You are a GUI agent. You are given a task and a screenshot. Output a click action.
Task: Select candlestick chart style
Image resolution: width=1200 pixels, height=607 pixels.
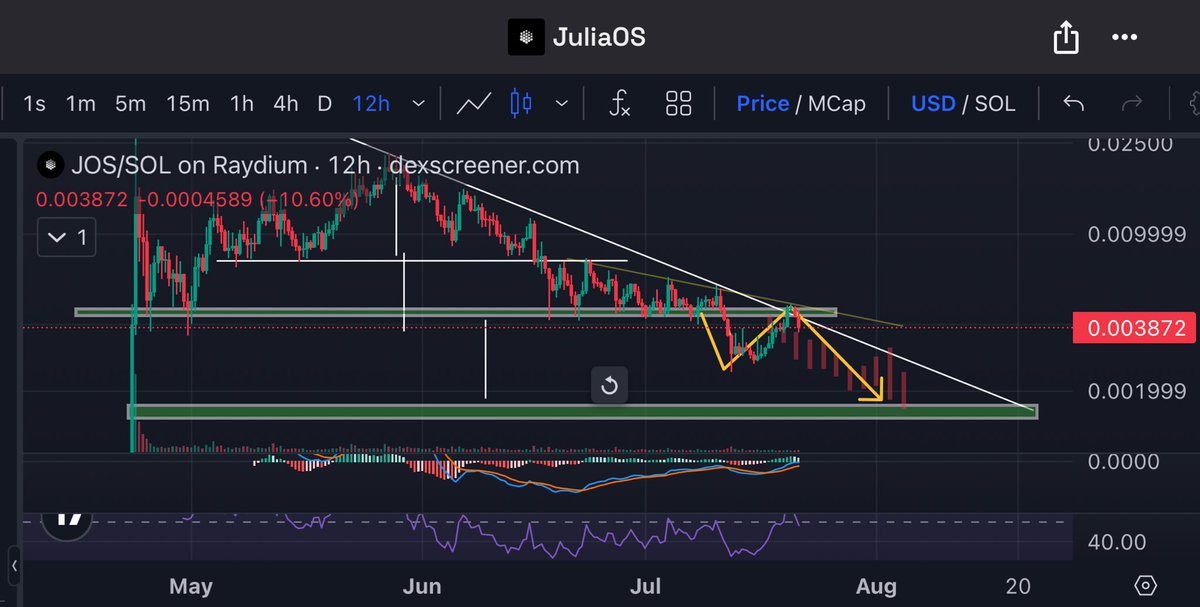(x=522, y=103)
